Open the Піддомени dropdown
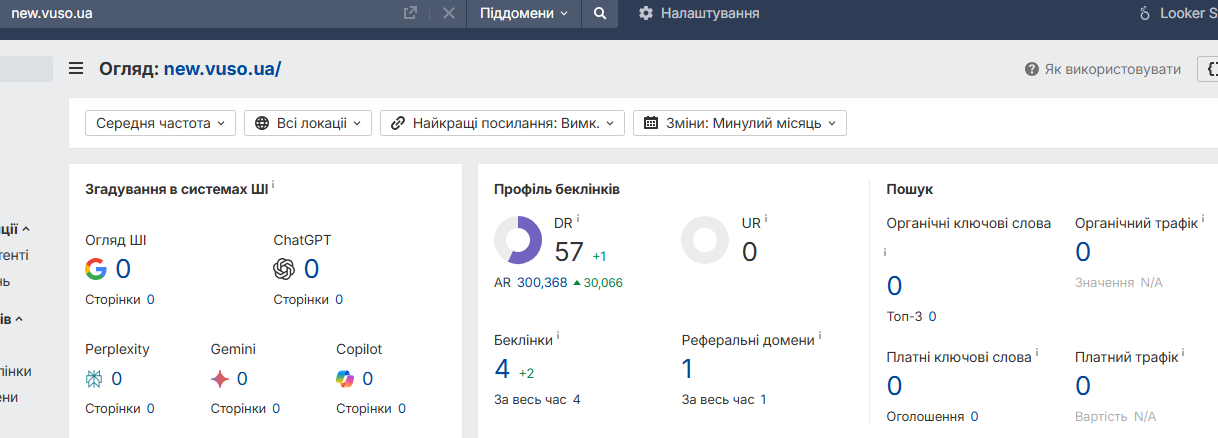The width and height of the screenshot is (1218, 438). point(523,14)
